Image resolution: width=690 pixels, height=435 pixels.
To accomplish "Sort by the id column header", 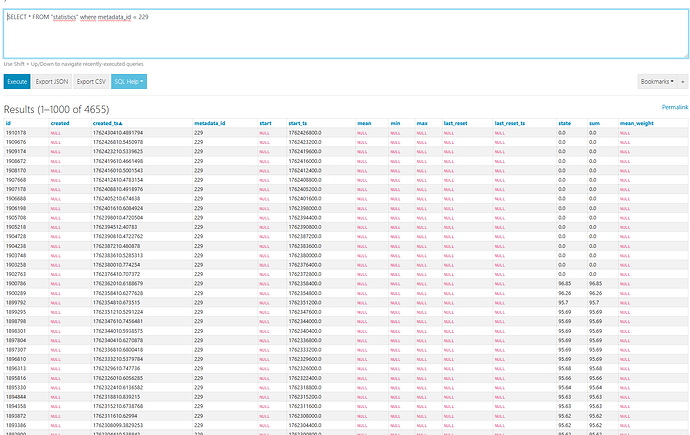I will pos(9,123).
